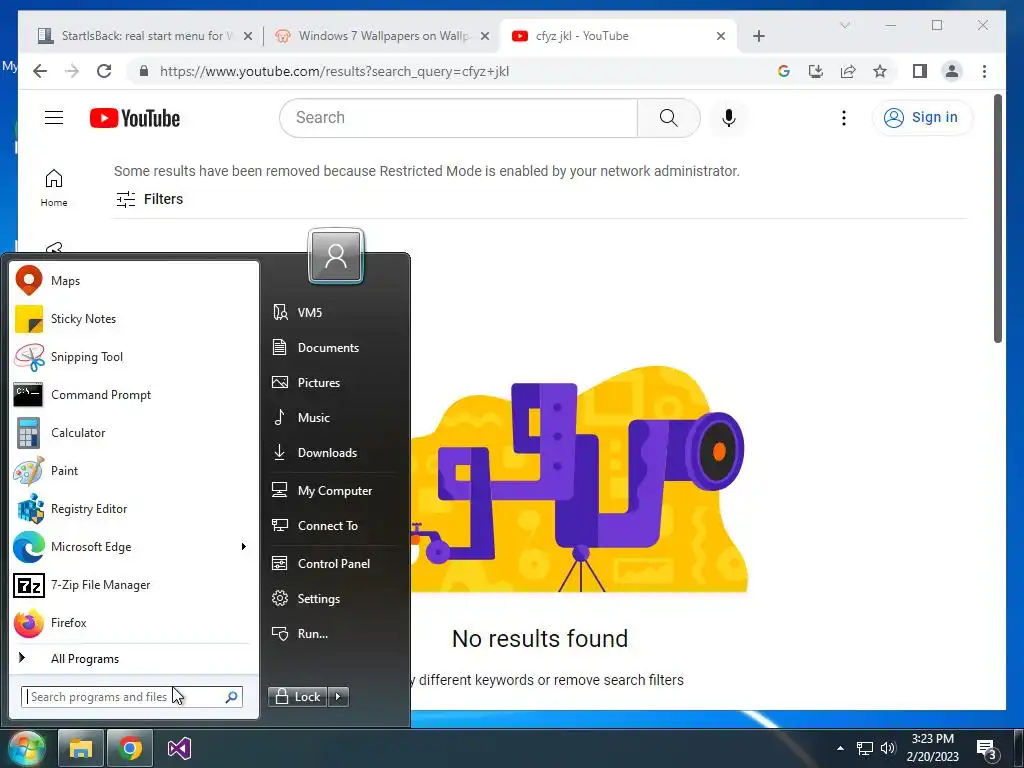
Task: Open 7-Zip File Manager
Action: [x=133, y=584]
